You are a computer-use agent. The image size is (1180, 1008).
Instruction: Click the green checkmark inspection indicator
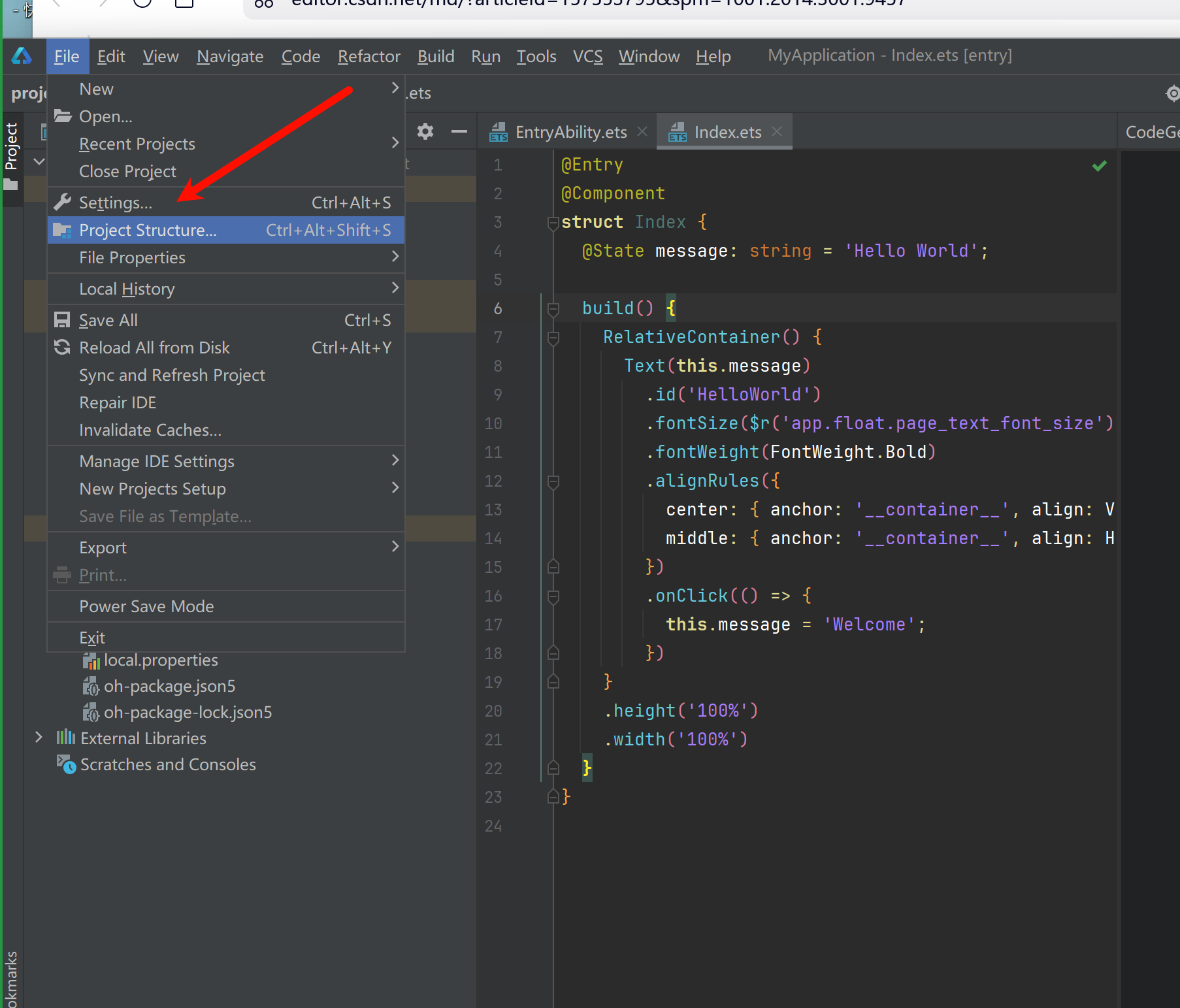(x=1100, y=166)
